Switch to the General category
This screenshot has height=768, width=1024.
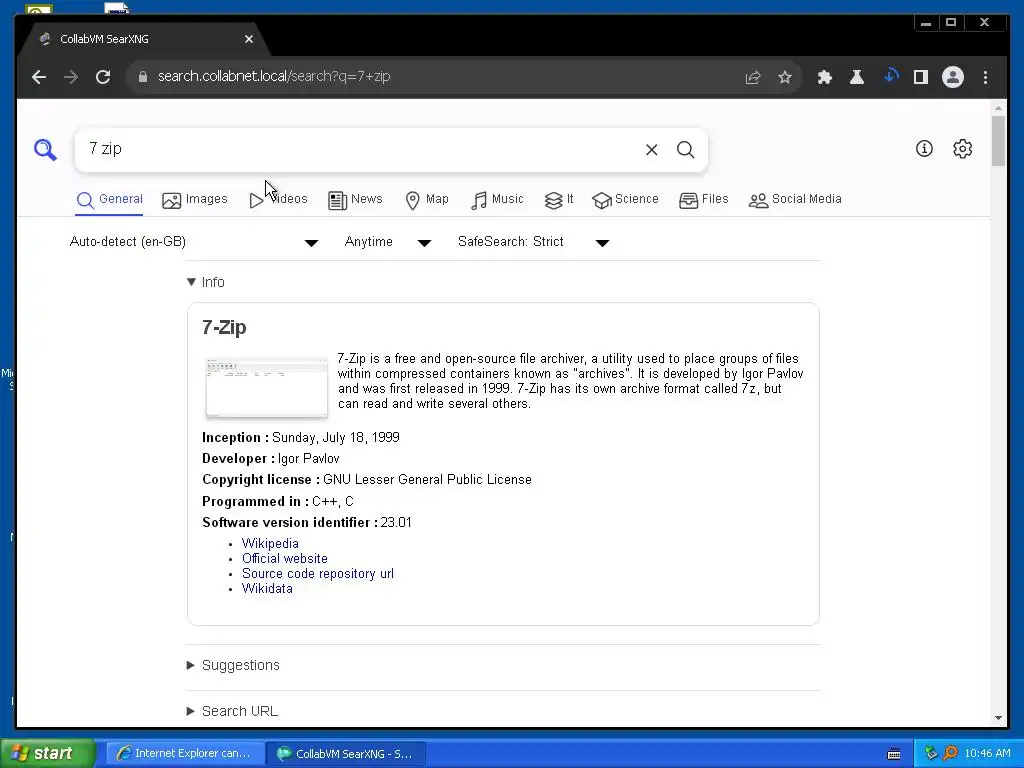pos(110,200)
